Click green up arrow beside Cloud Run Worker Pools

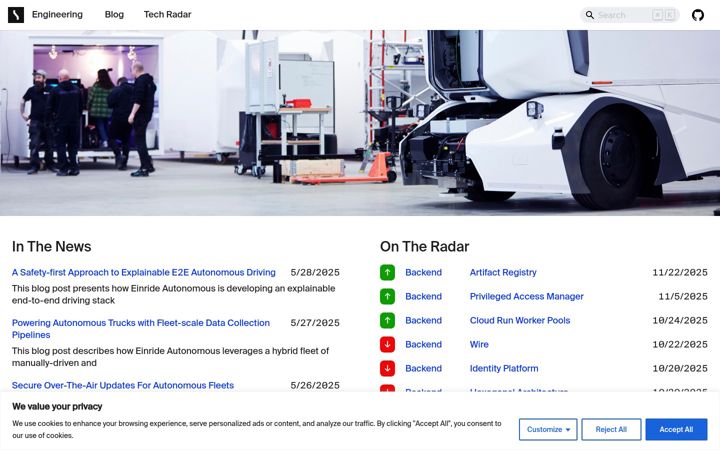pyautogui.click(x=387, y=320)
